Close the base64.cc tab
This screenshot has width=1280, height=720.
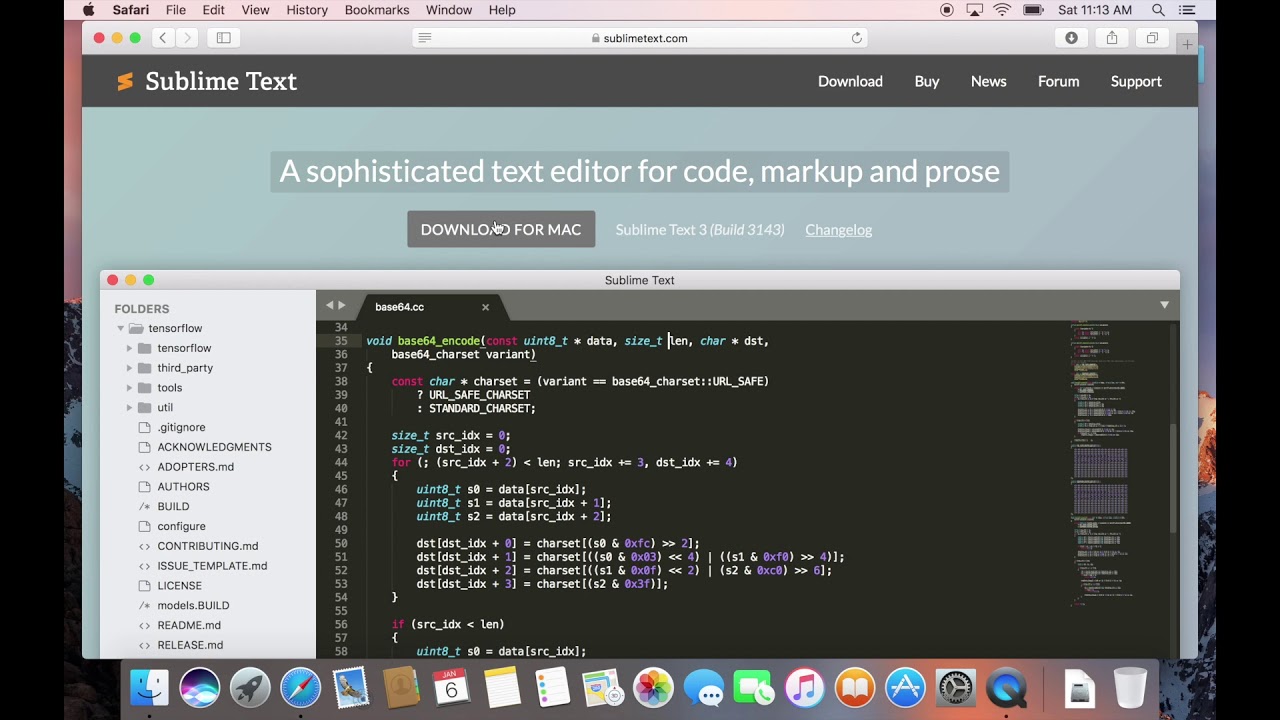[x=485, y=307]
